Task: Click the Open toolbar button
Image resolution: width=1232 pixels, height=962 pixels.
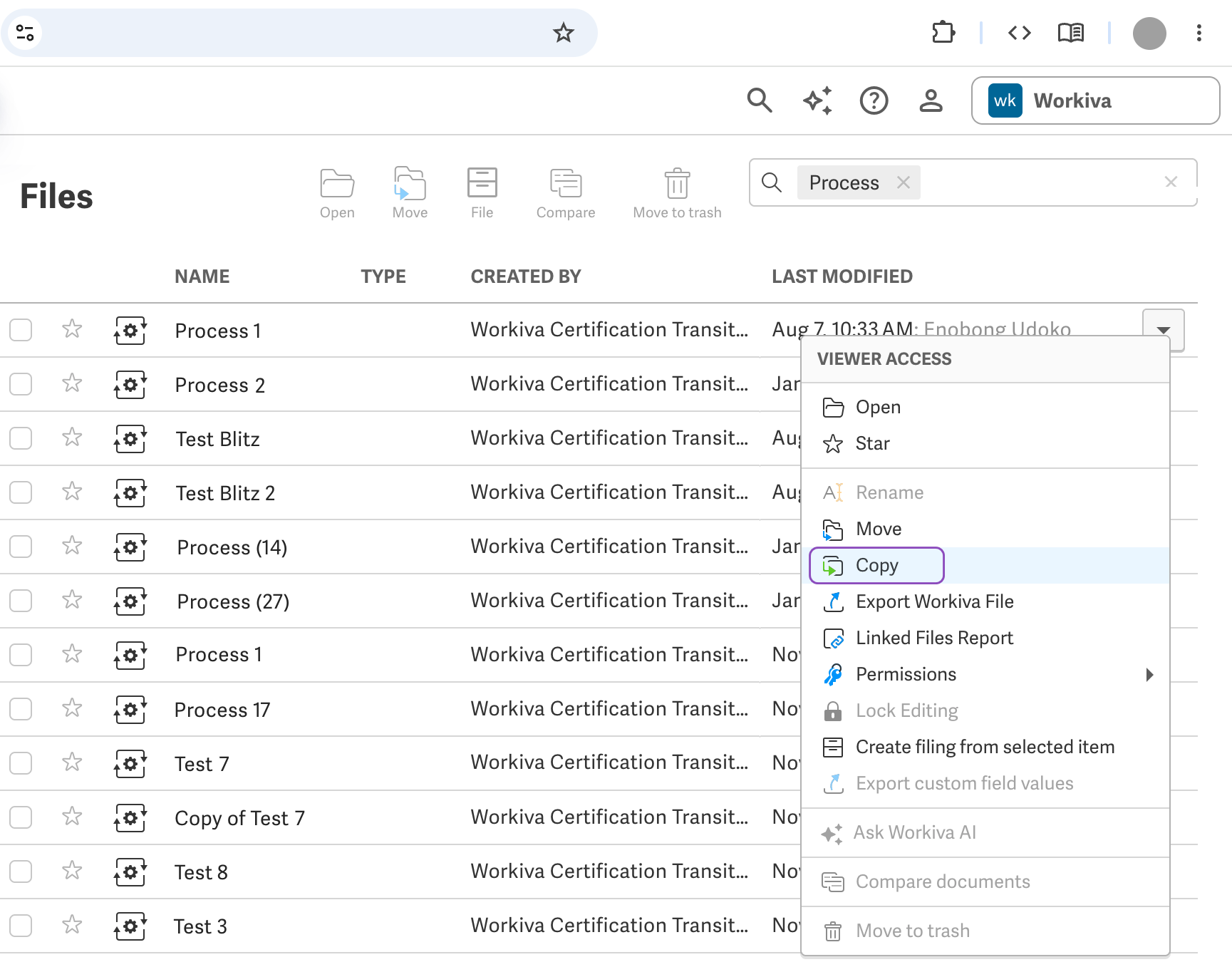Action: (x=337, y=194)
